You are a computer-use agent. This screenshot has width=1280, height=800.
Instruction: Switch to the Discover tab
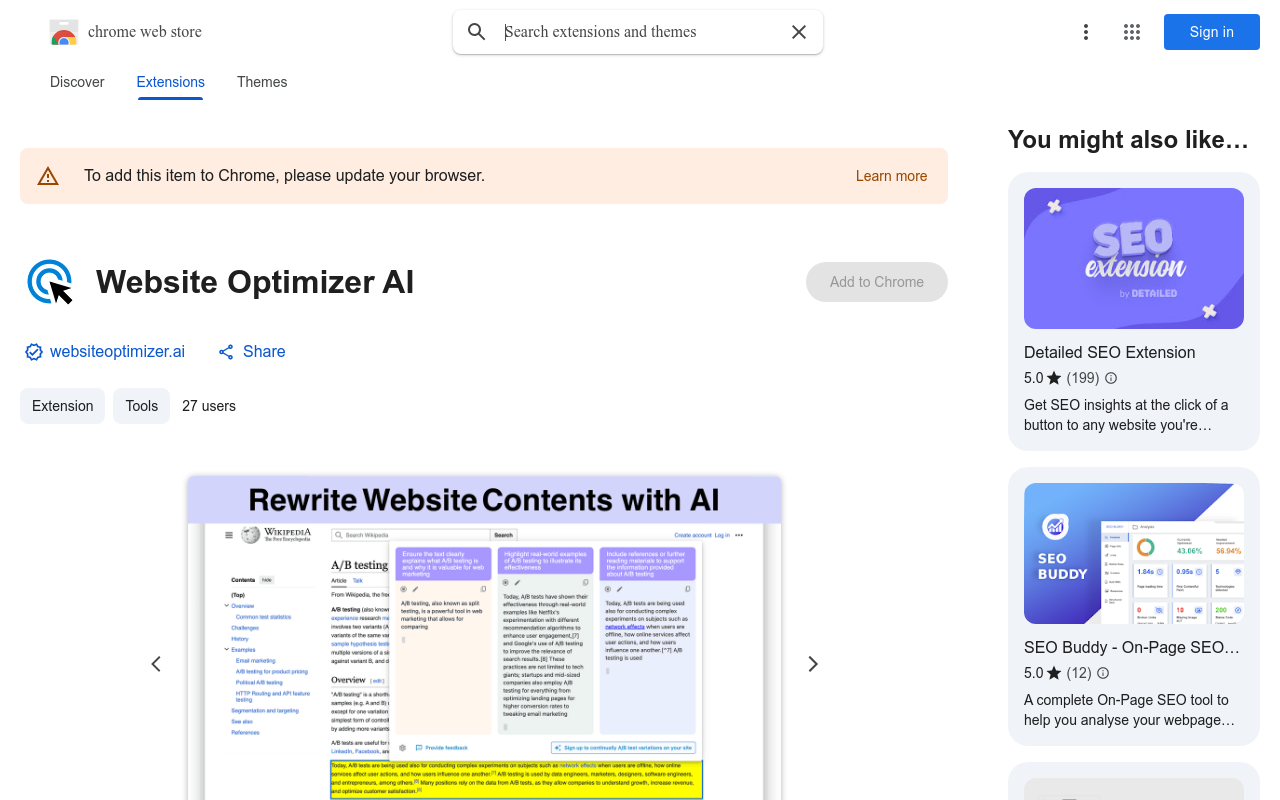click(x=77, y=82)
